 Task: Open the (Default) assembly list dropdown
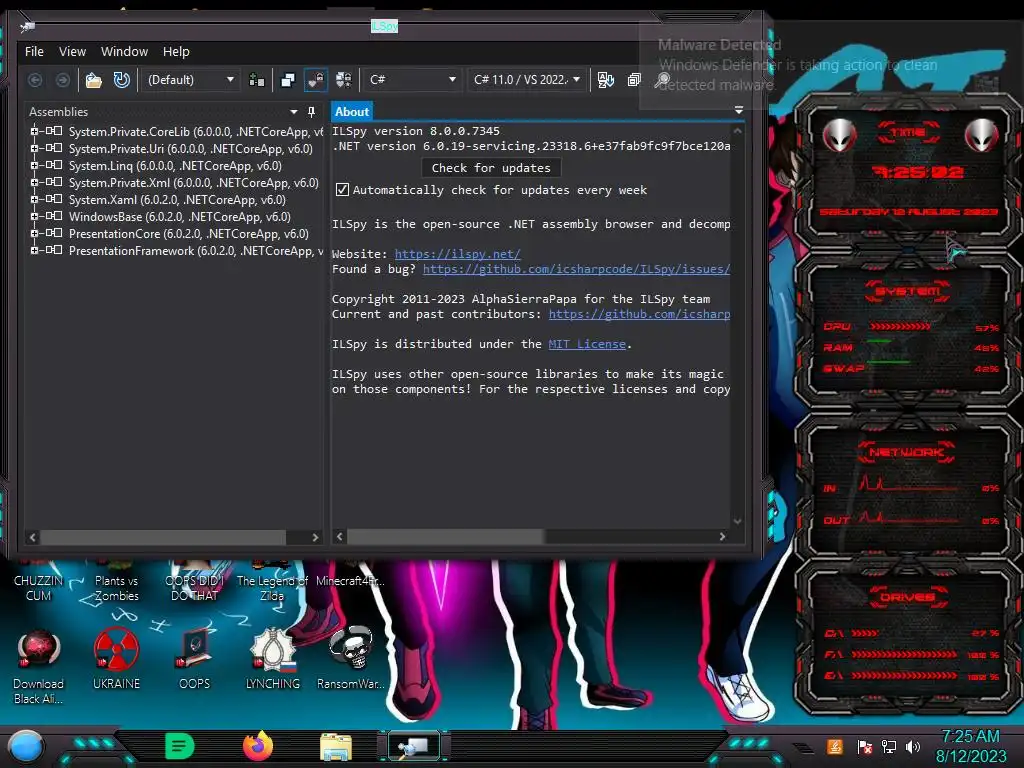click(190, 80)
